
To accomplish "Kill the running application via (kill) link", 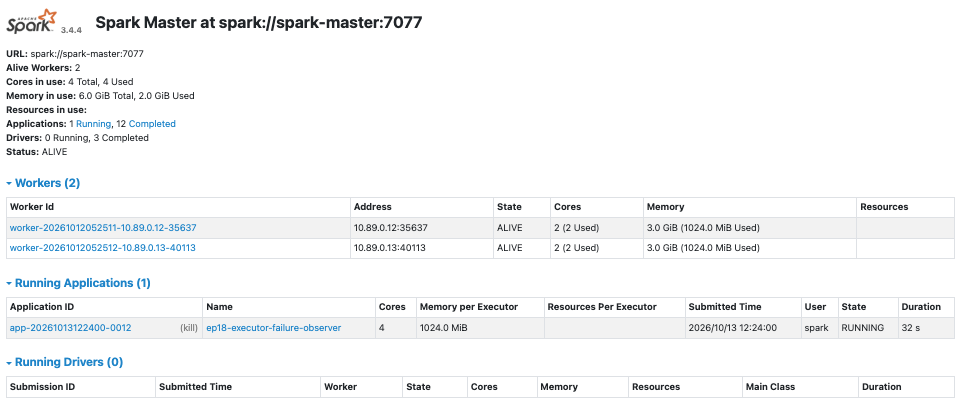I will coord(188,328).
